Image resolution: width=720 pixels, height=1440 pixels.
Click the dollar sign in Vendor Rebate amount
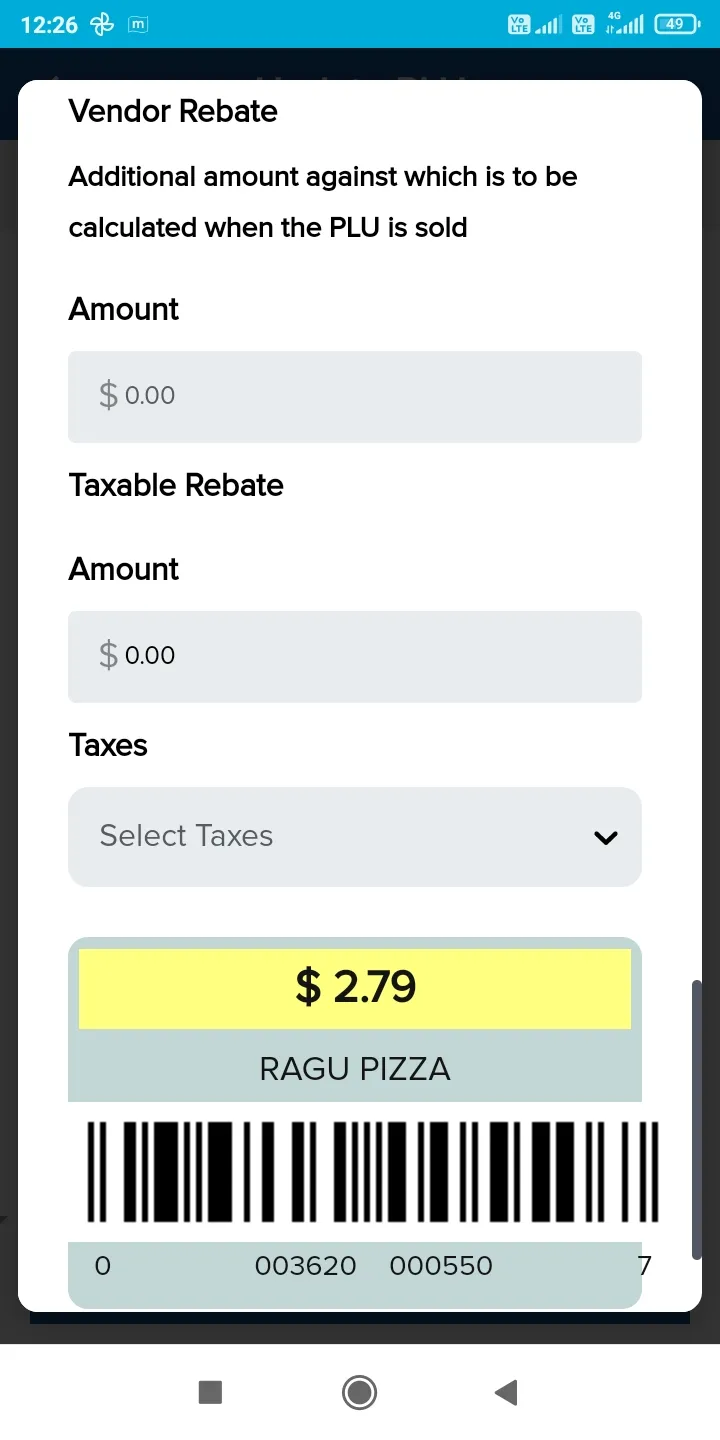[x=108, y=395]
